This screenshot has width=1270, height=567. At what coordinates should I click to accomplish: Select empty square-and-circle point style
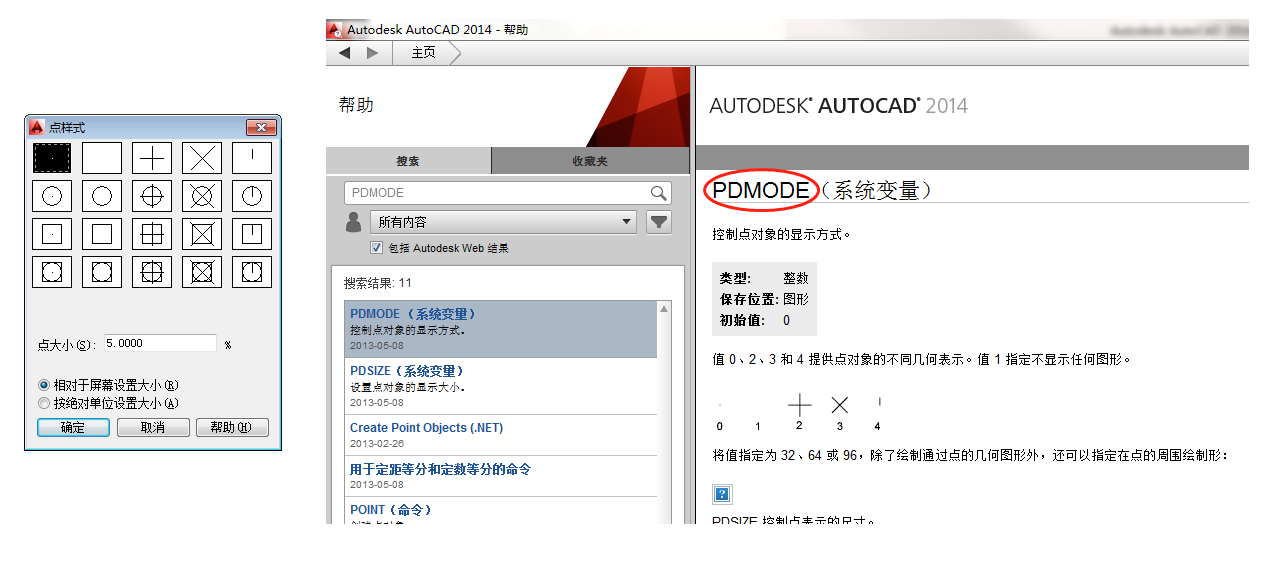click(102, 272)
